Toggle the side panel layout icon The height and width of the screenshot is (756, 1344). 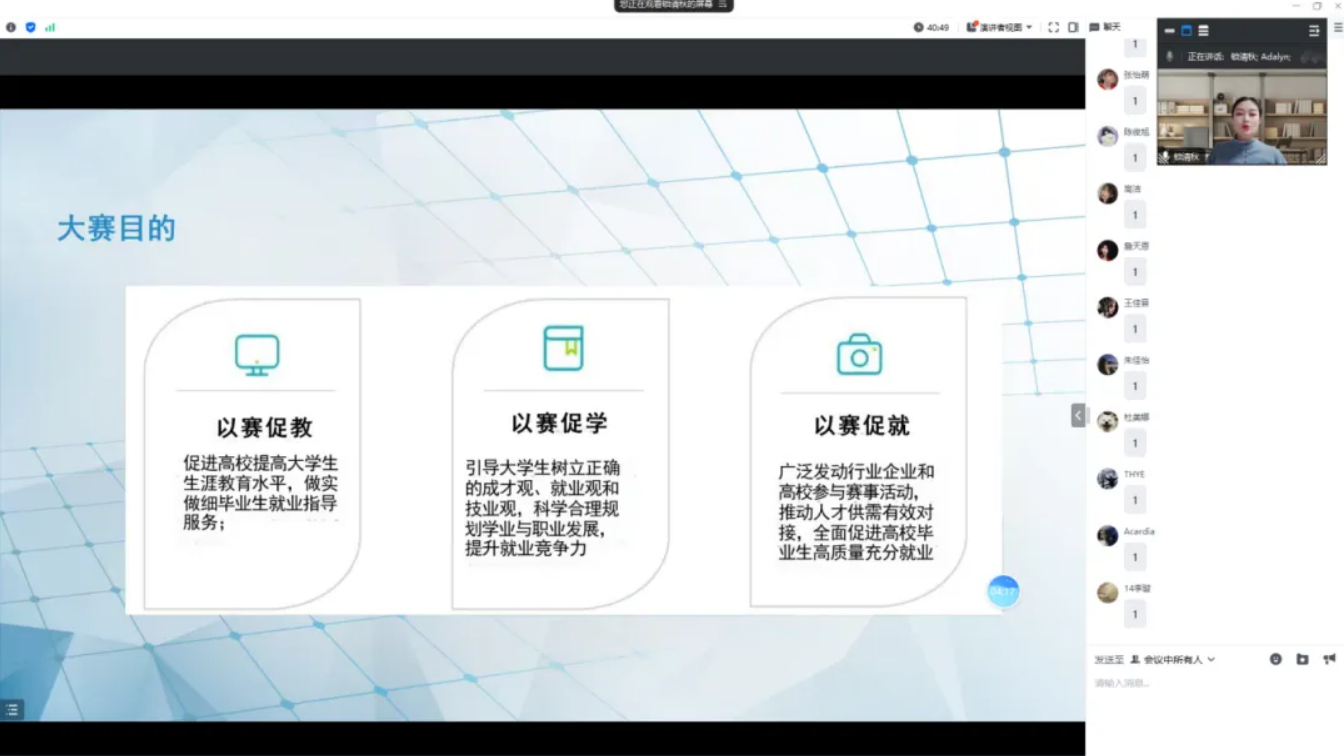pyautogui.click(x=1073, y=27)
